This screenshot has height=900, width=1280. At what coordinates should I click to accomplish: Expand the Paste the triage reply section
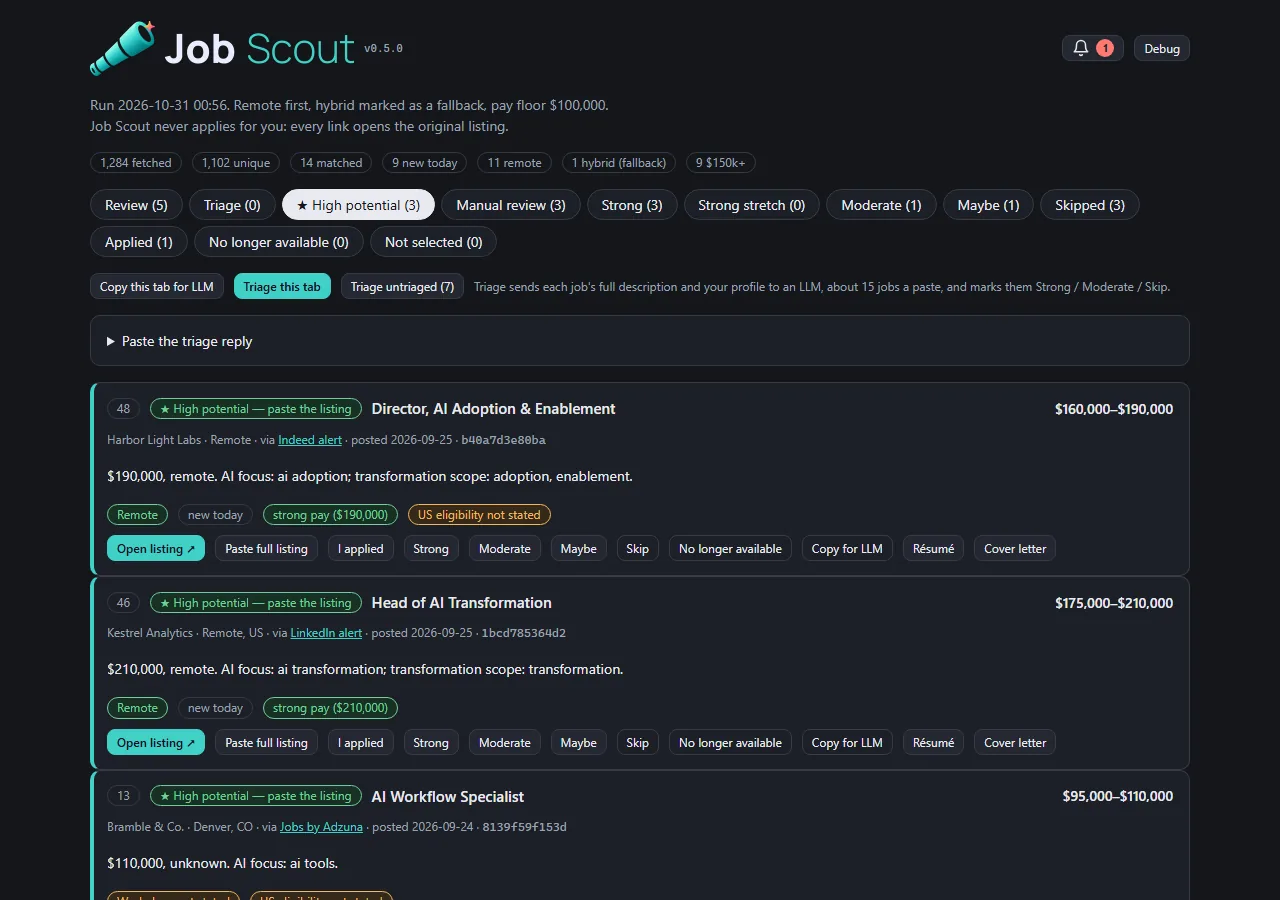click(639, 341)
